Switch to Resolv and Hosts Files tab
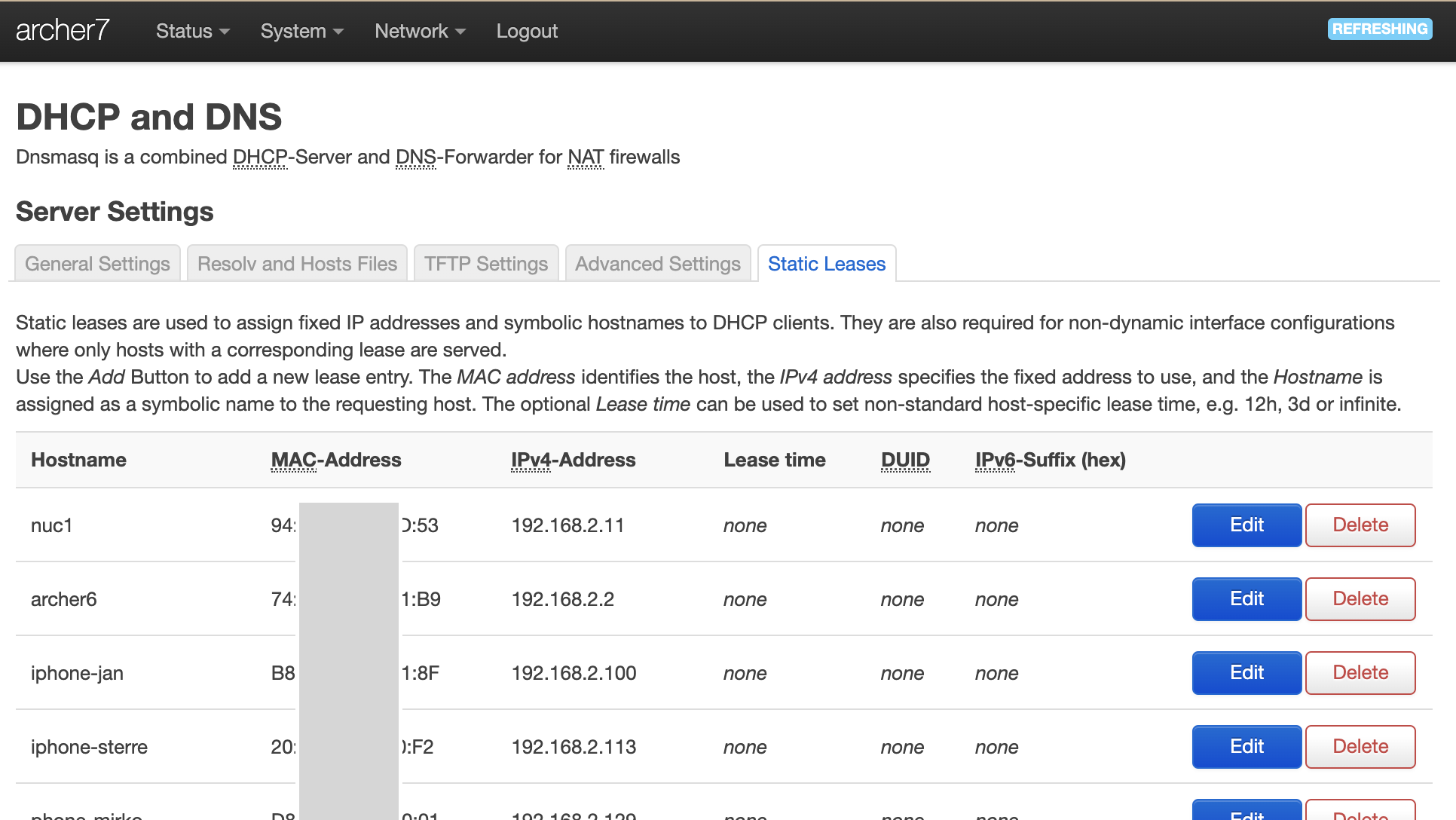The image size is (1456, 820). (x=297, y=264)
